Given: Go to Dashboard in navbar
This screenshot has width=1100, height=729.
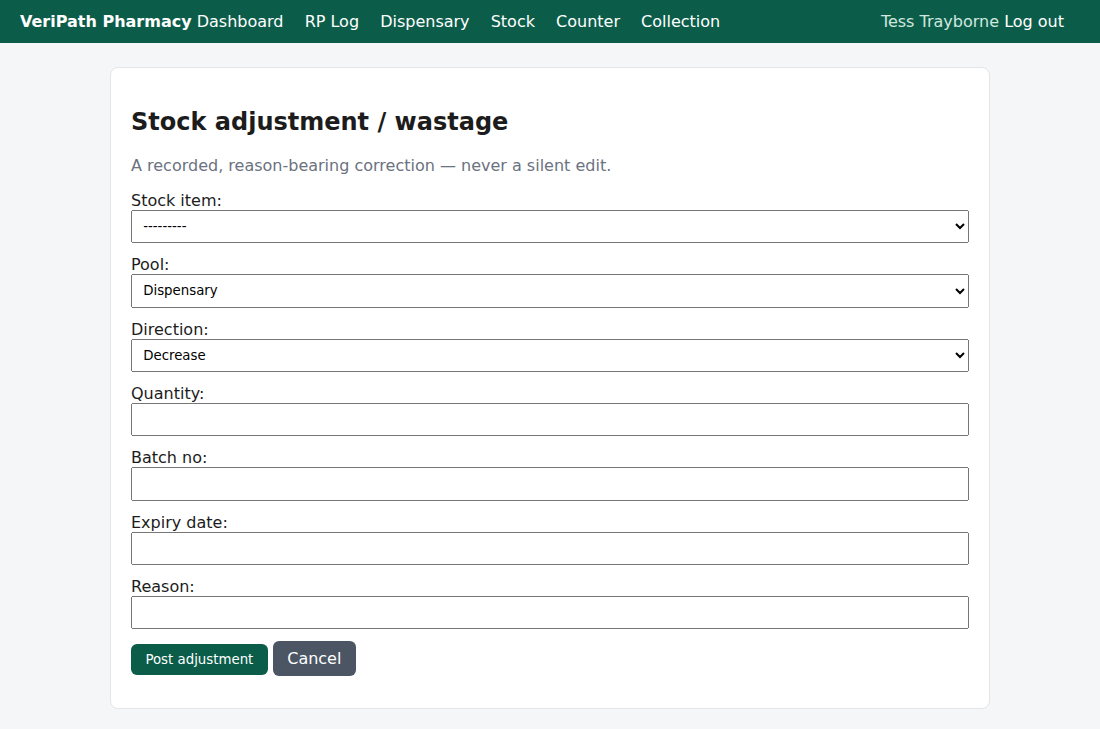Looking at the screenshot, I should tap(240, 22).
